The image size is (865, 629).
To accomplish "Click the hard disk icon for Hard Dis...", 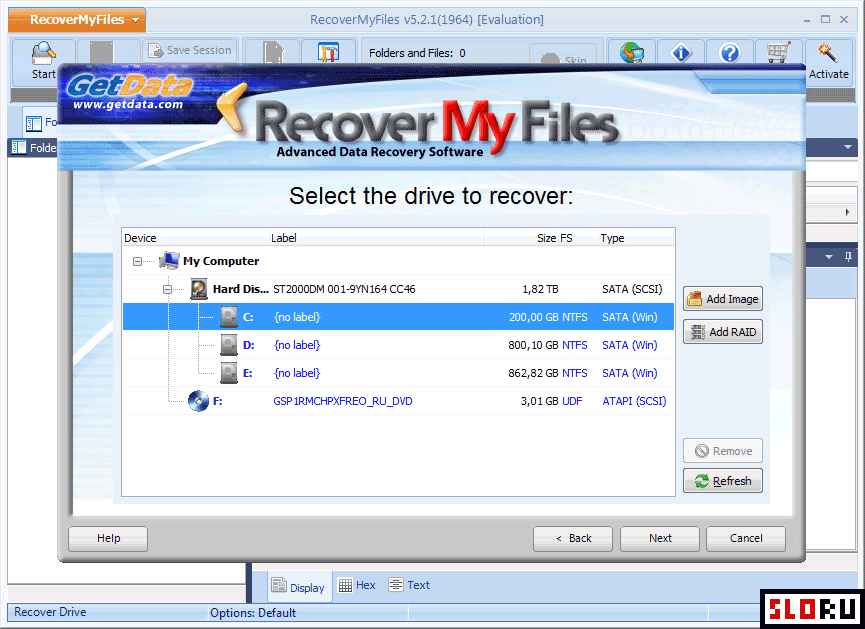I will tap(199, 289).
